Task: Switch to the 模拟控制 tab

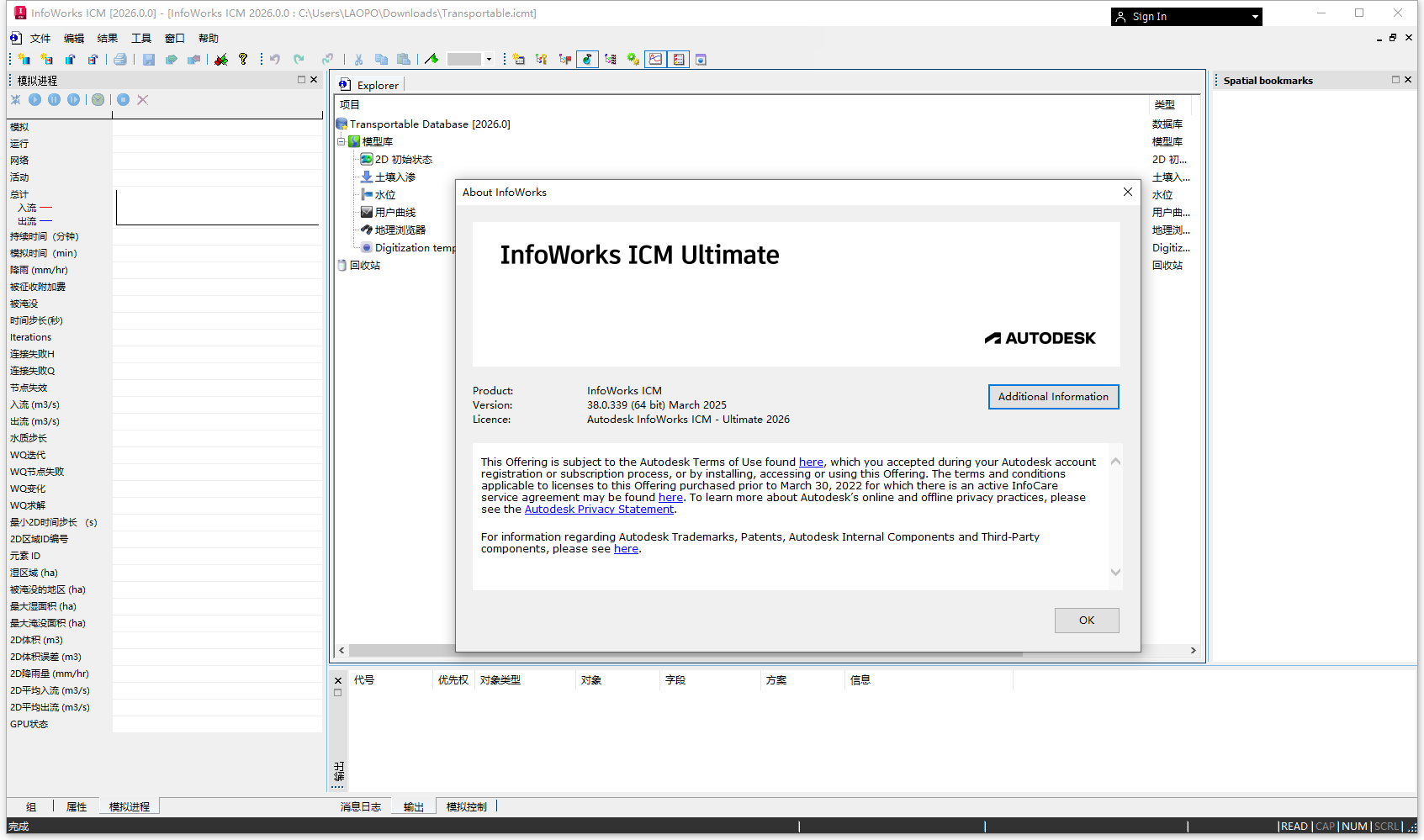Action: [467, 806]
